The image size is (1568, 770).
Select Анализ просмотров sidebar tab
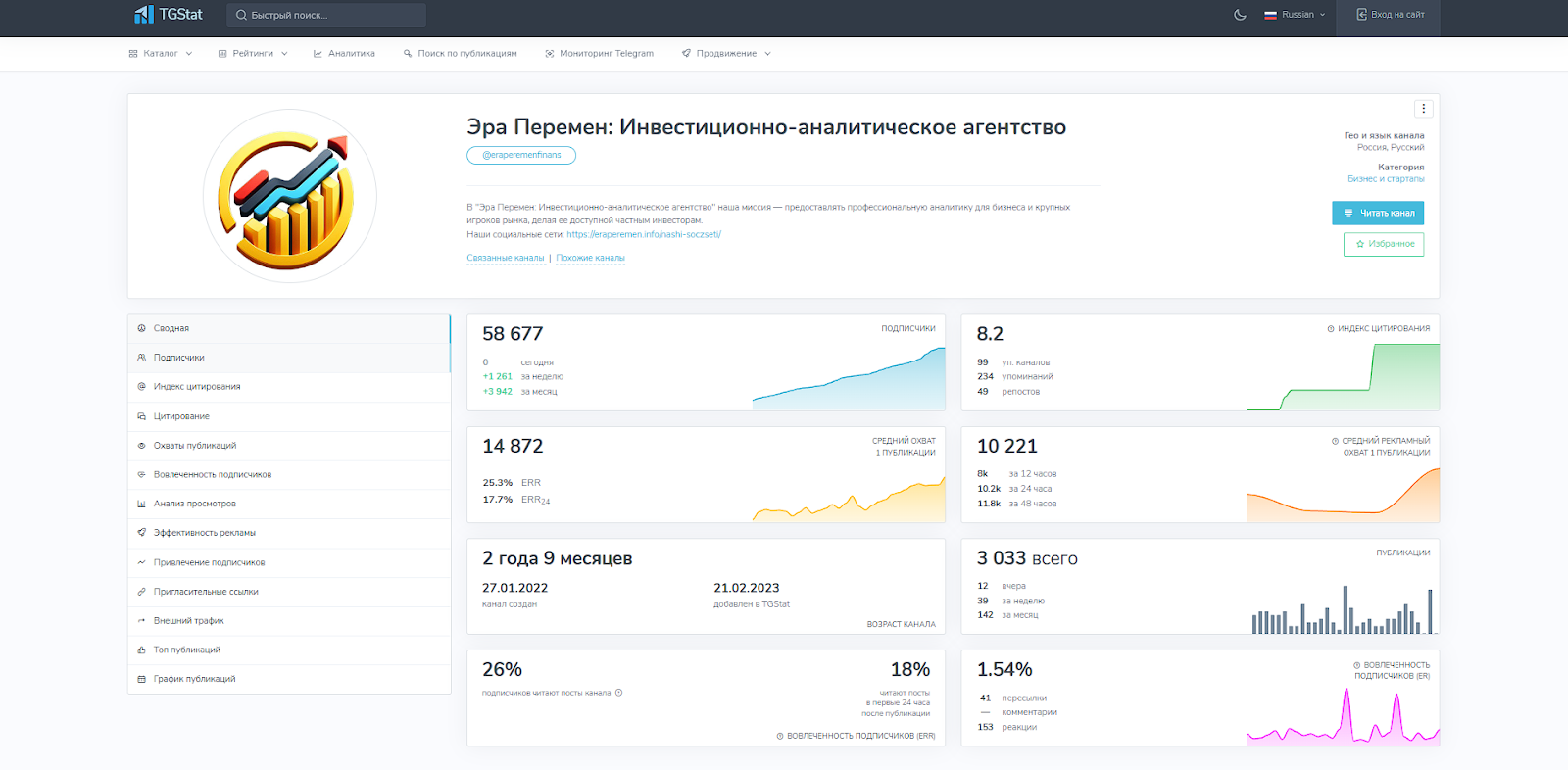pos(289,504)
